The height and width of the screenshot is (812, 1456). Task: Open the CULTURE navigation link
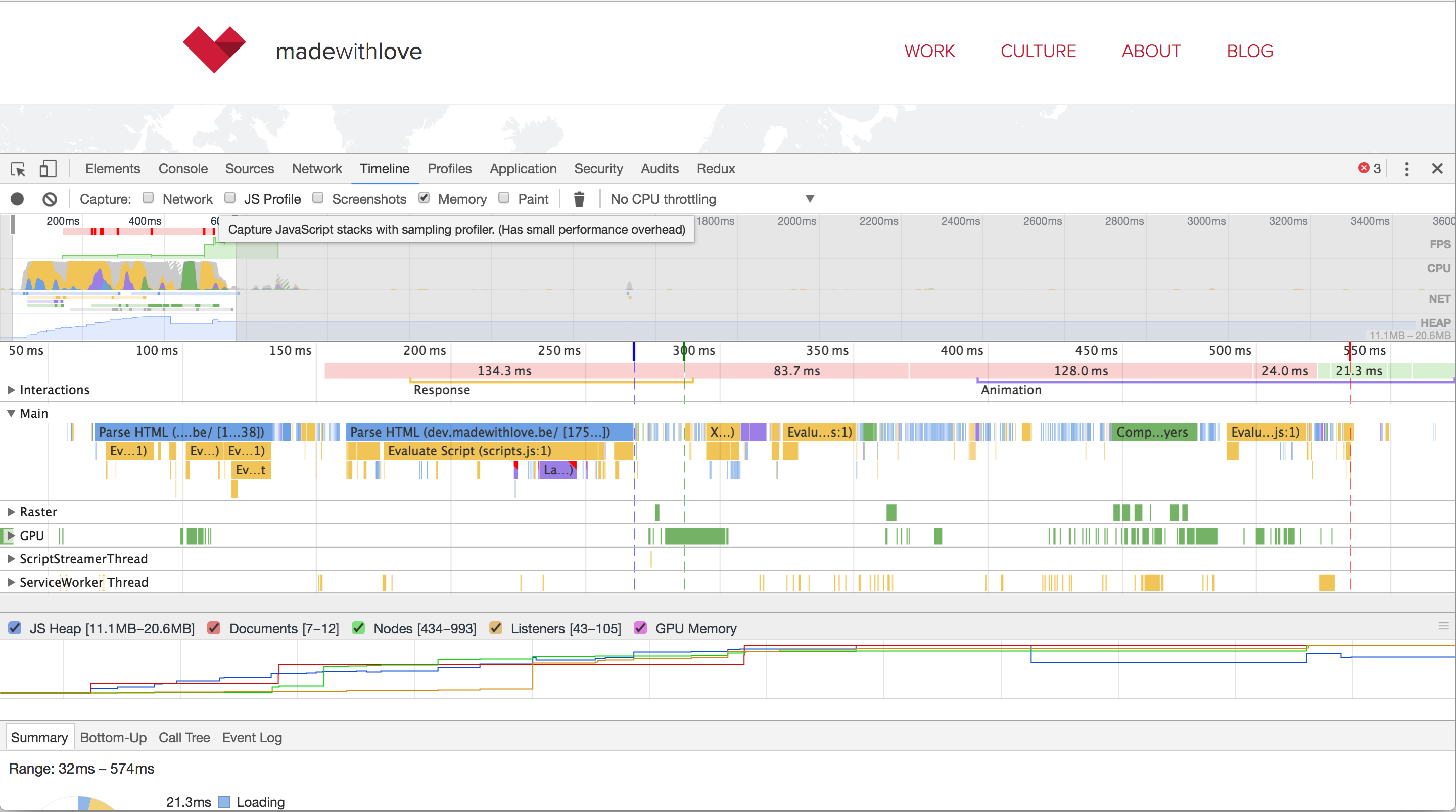1038,52
